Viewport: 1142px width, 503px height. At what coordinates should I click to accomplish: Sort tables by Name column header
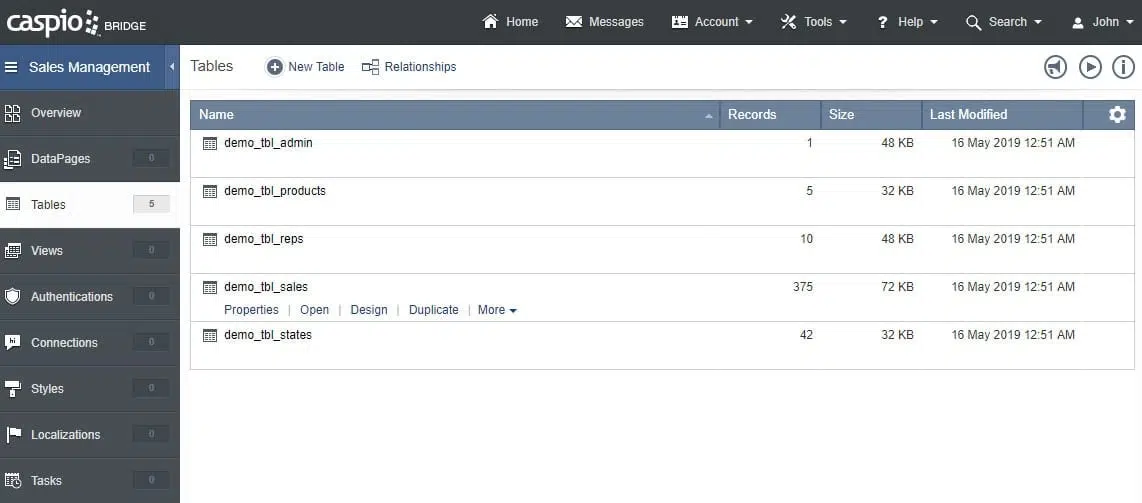coord(217,115)
